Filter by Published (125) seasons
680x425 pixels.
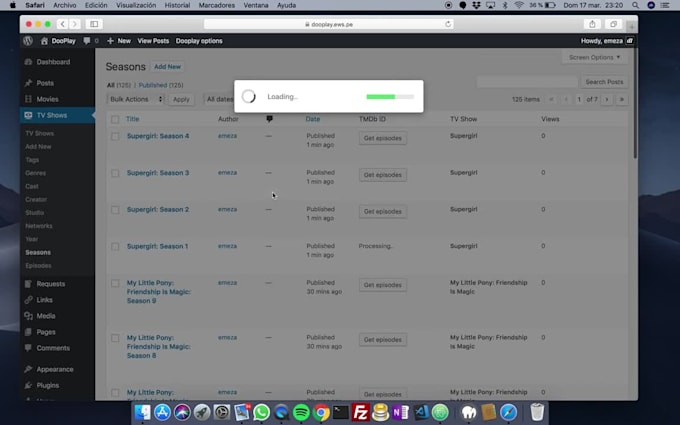click(x=161, y=85)
